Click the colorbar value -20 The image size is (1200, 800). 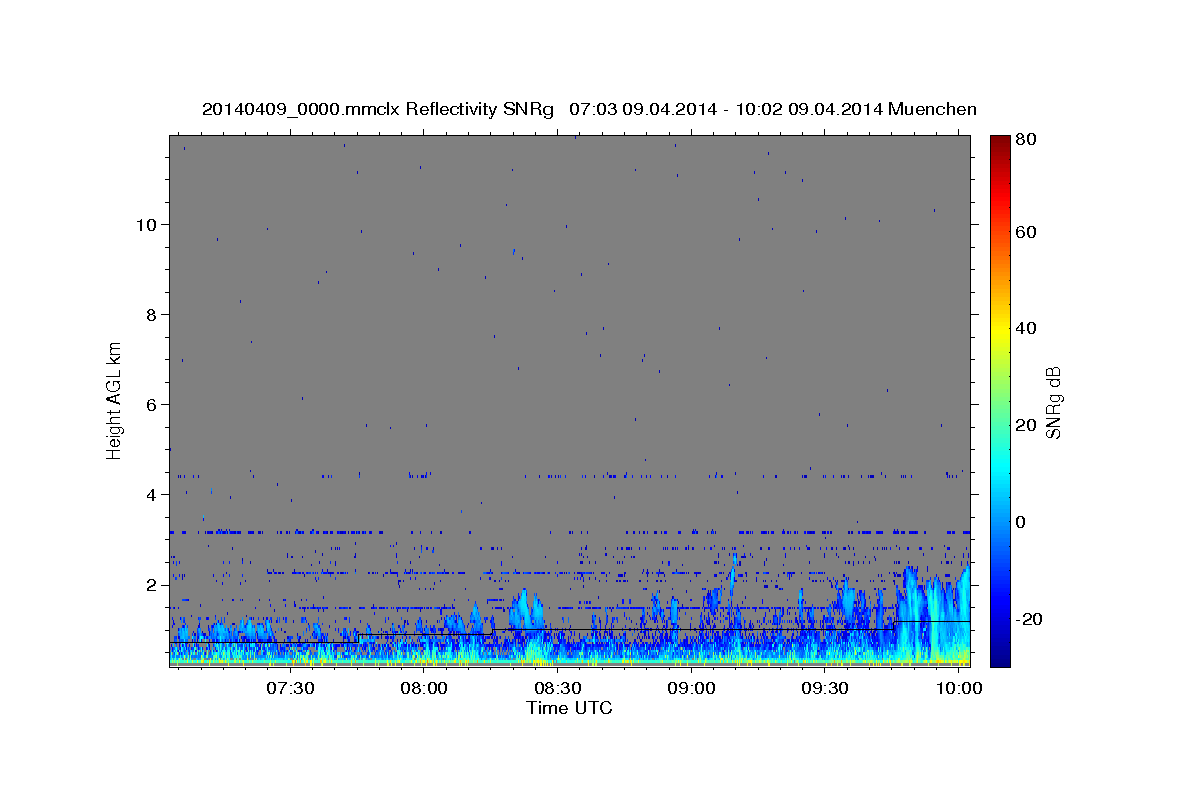(1030, 619)
